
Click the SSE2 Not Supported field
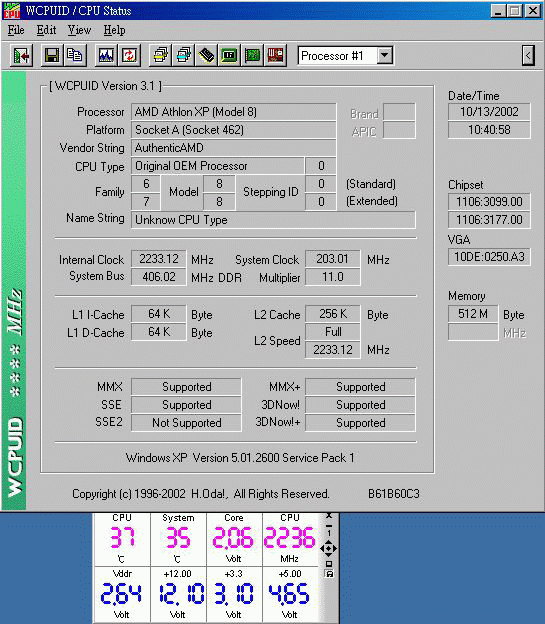[x=186, y=423]
